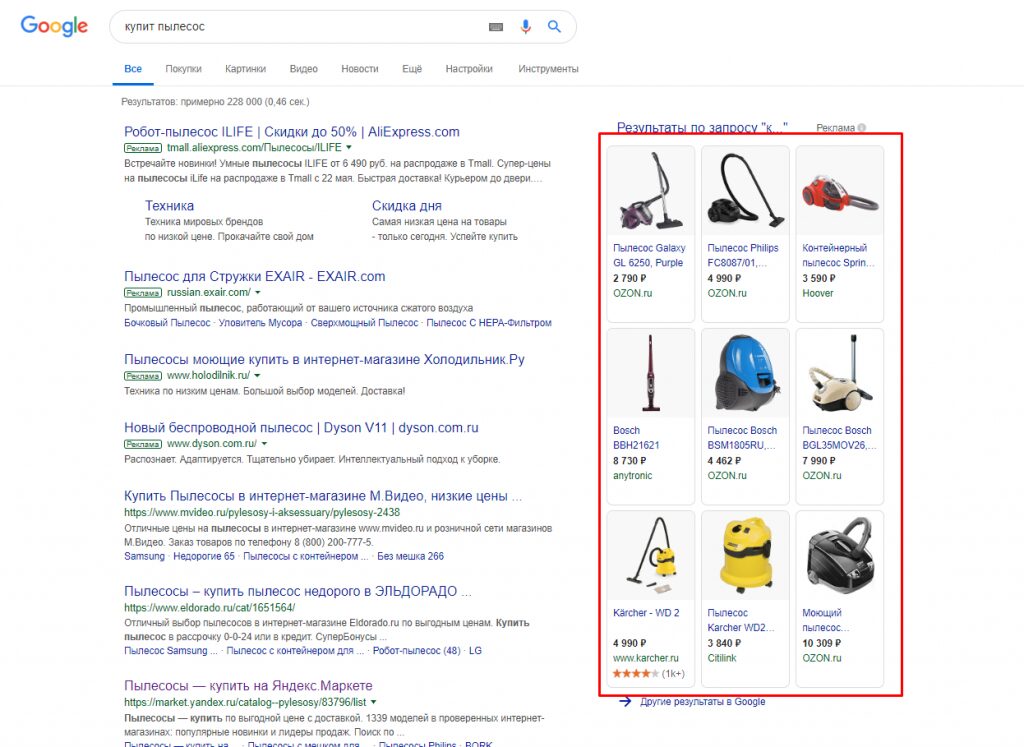Open the on-screen keyboard icon
This screenshot has height=747, width=1024.
[495, 27]
